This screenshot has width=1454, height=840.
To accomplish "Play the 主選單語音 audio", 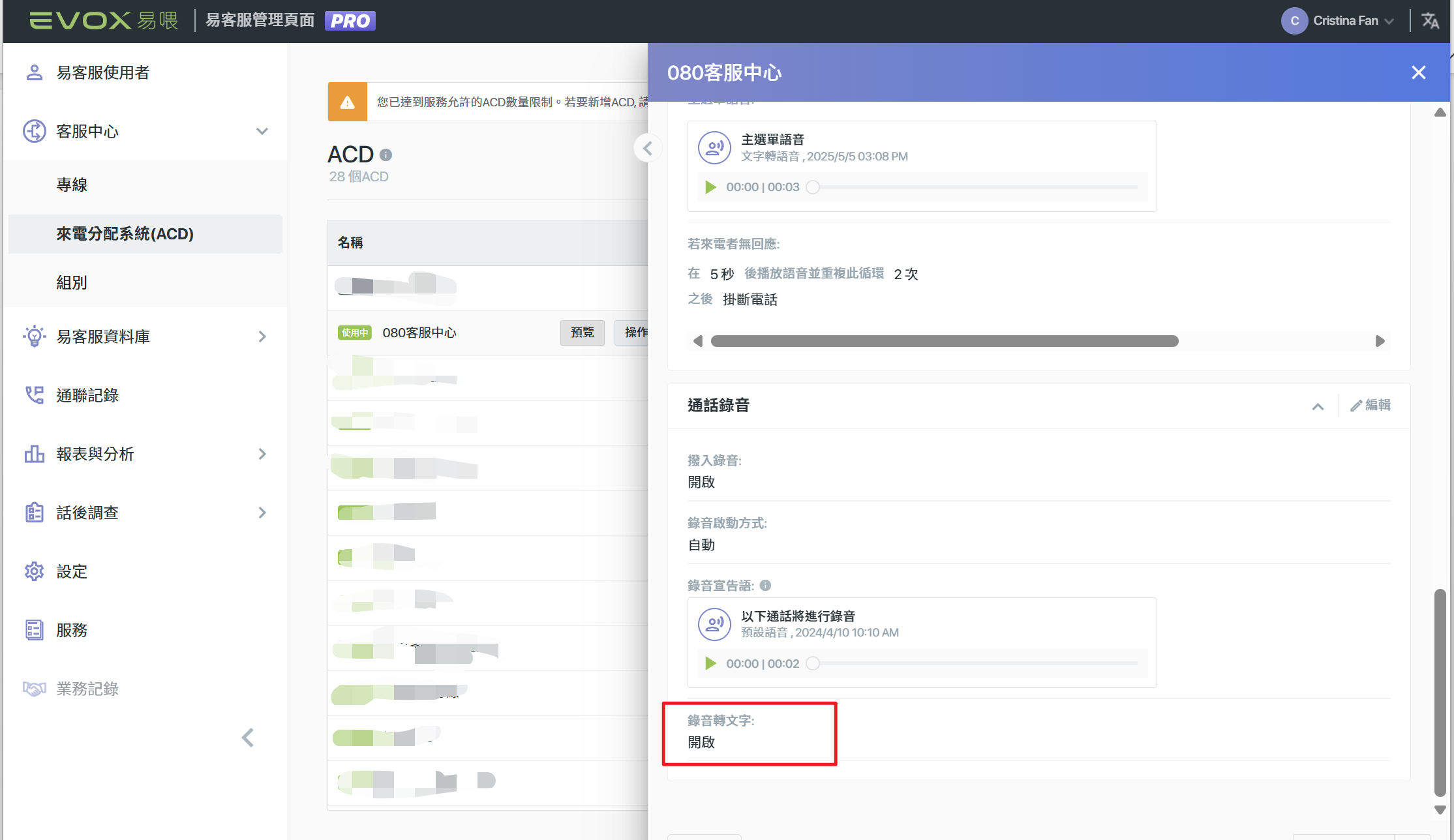I will (x=710, y=187).
